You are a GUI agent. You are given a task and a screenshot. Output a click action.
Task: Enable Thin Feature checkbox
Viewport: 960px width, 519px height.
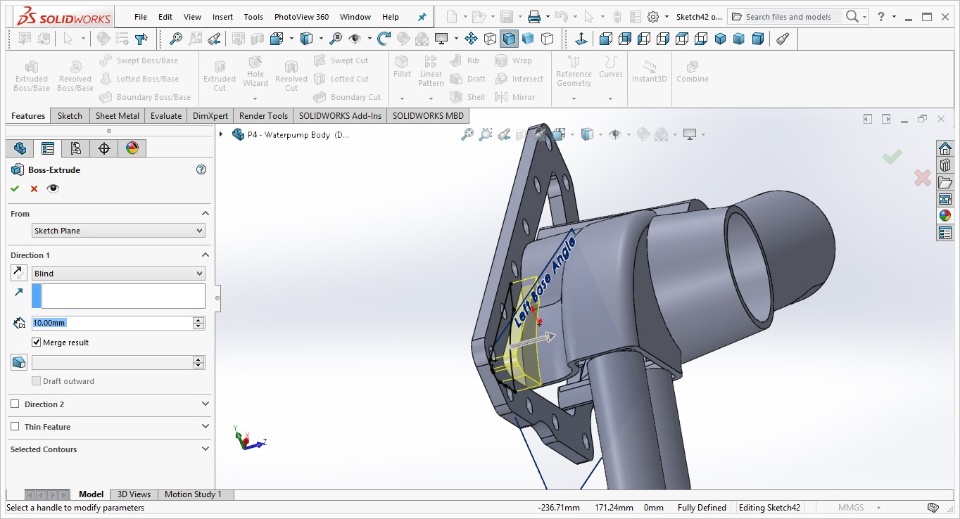15,427
